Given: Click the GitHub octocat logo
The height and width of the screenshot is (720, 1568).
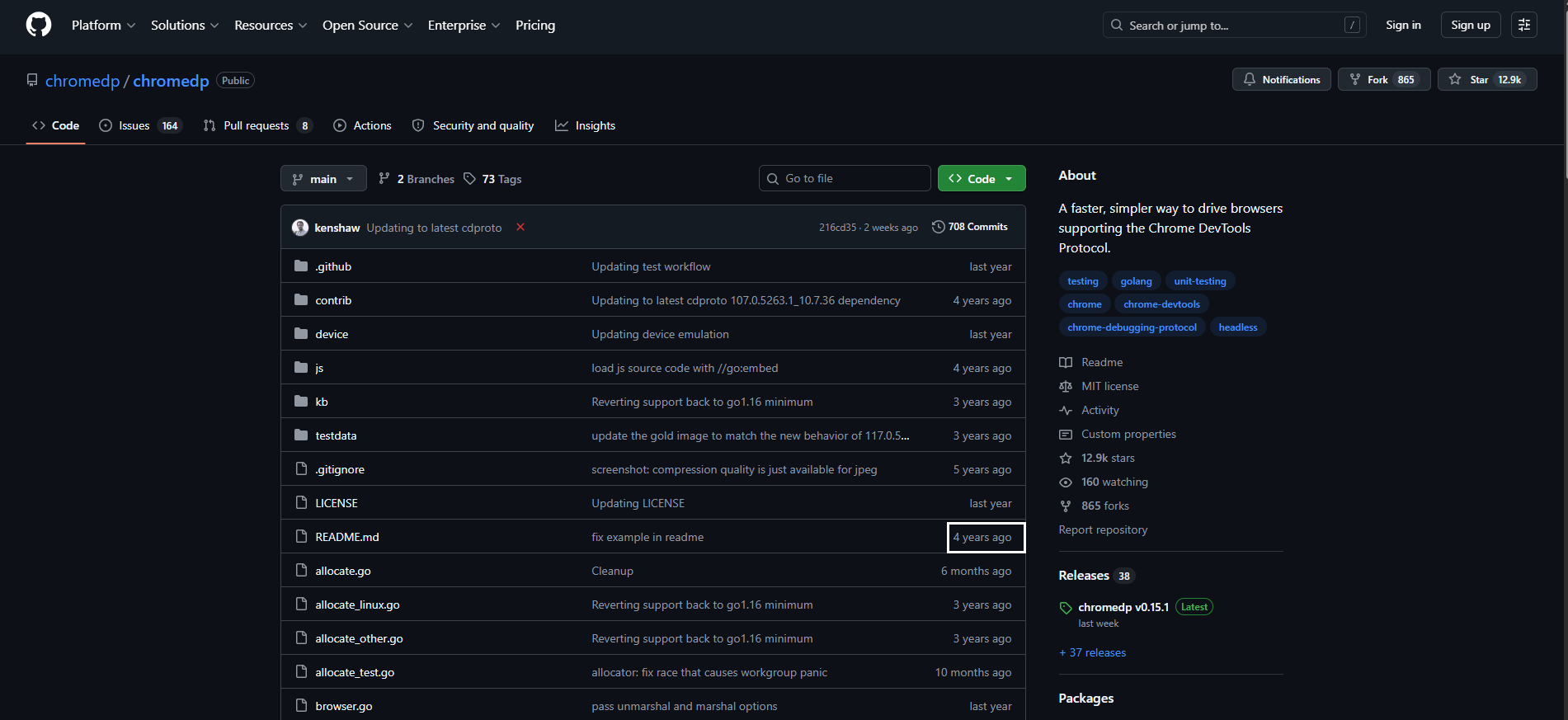Looking at the screenshot, I should pos(39,25).
